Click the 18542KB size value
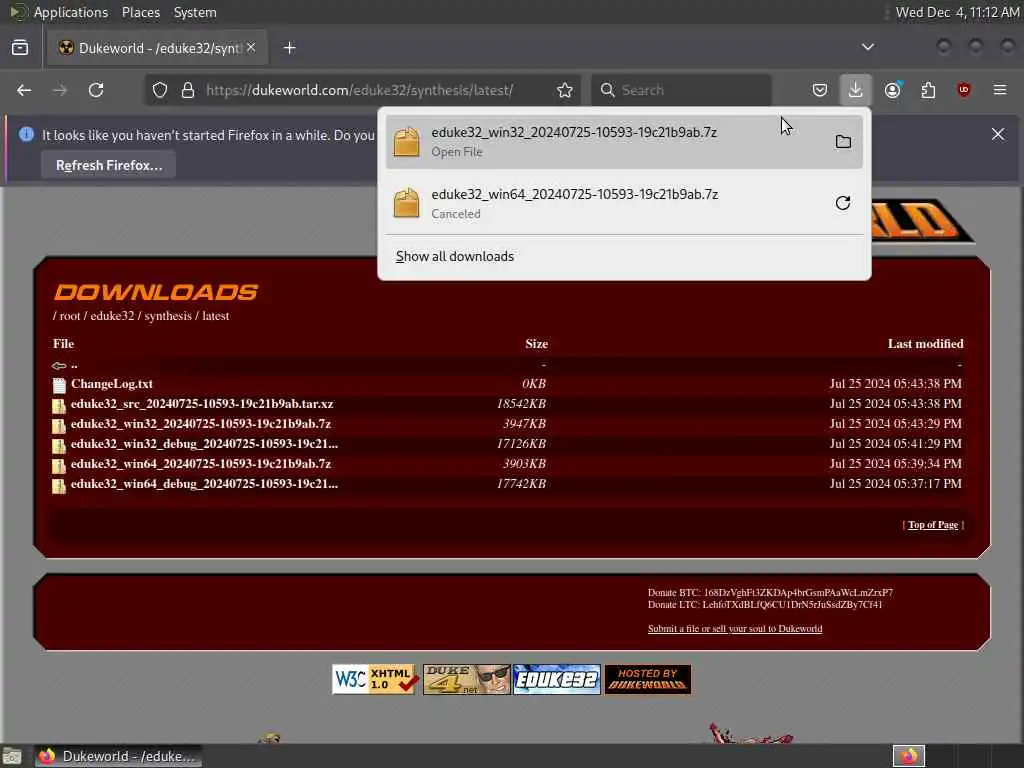 coord(521,404)
